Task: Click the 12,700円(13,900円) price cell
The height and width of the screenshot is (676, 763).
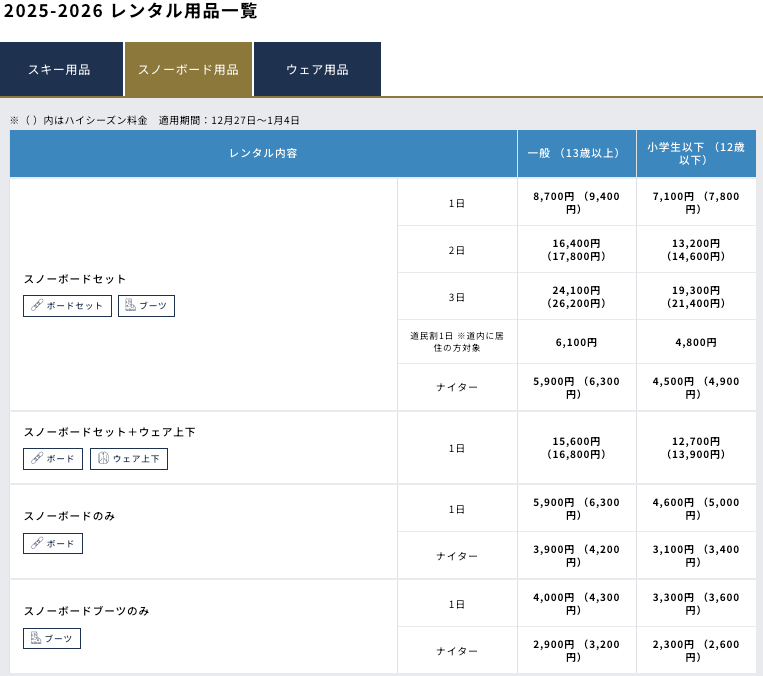Action: (x=696, y=448)
